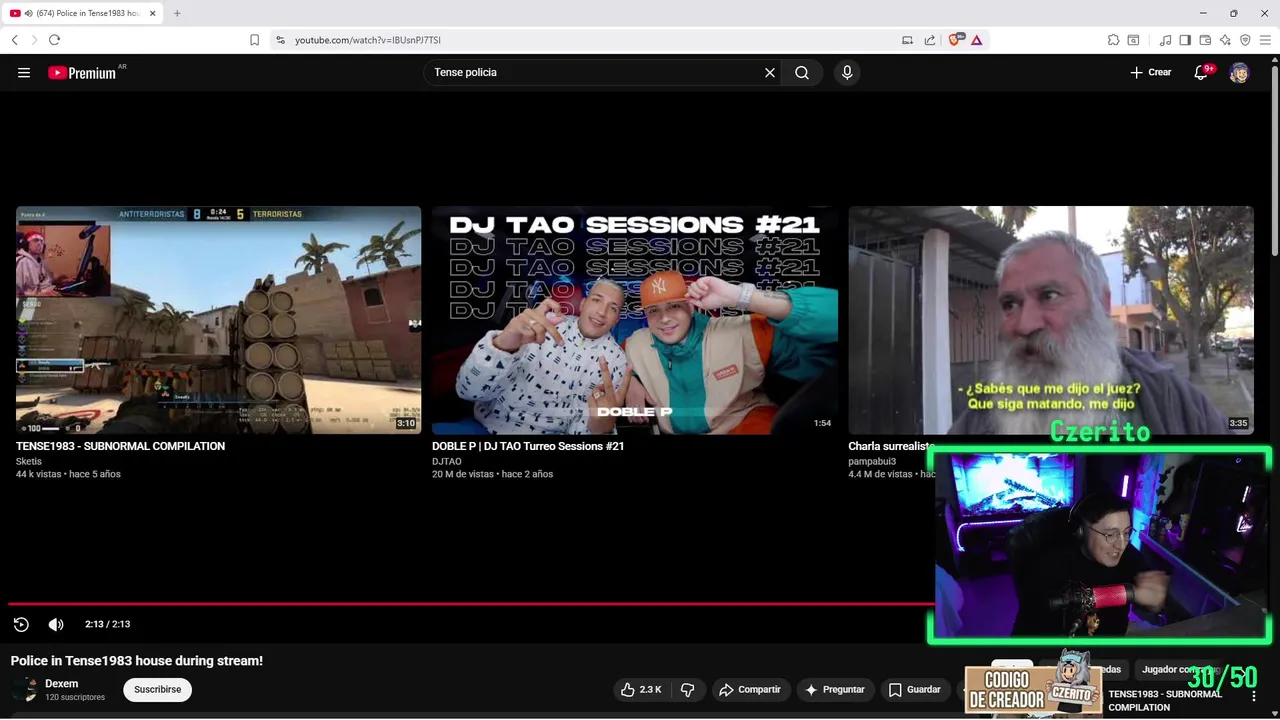Click the tab audio speaker indicator
Screen dimensions: 1280x720
coord(28,13)
